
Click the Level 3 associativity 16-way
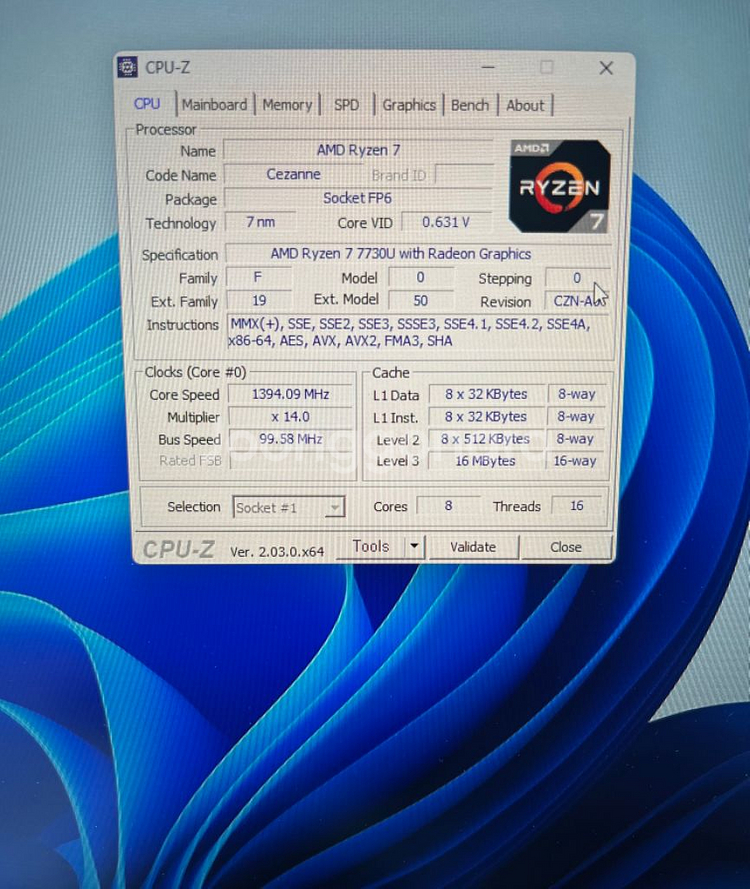(575, 461)
